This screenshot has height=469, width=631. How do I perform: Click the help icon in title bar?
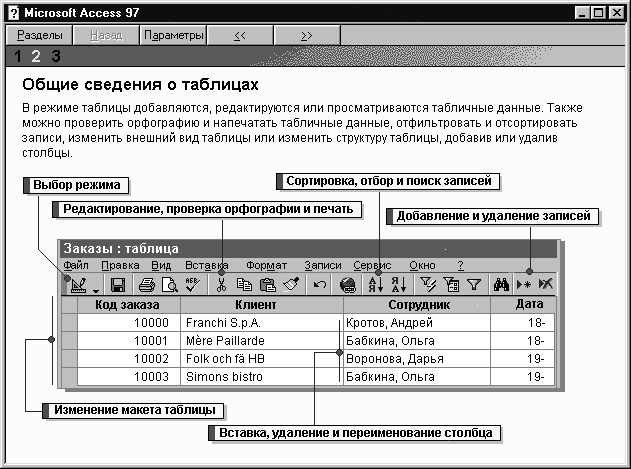tap(13, 13)
